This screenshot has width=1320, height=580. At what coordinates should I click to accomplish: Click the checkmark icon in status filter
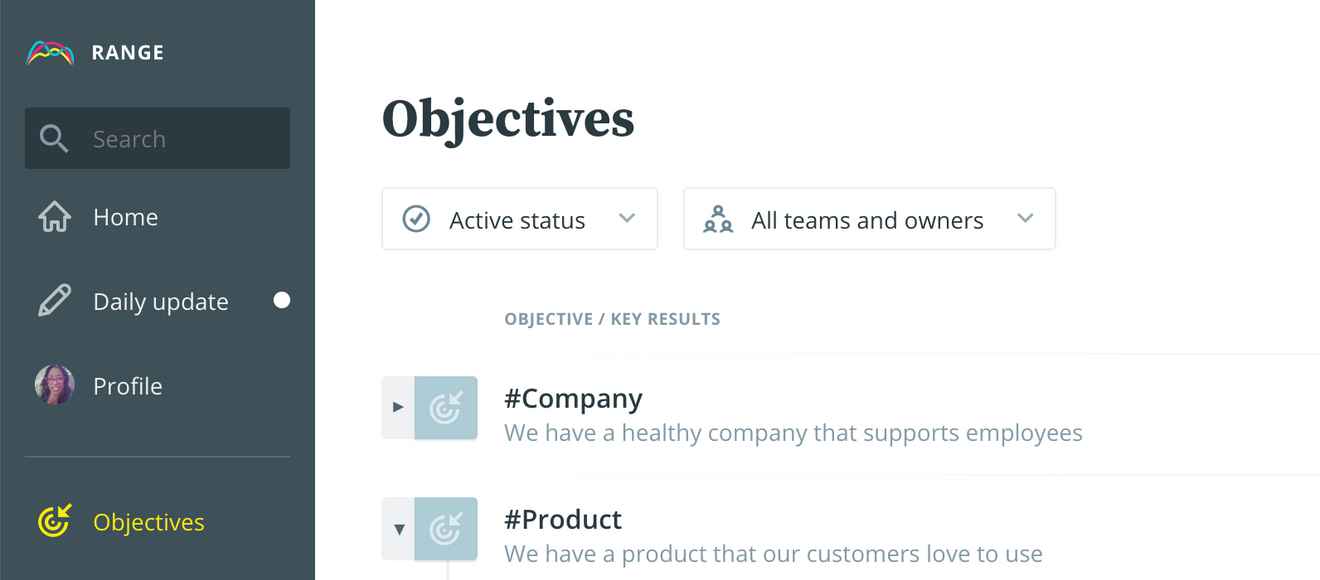[x=416, y=219]
